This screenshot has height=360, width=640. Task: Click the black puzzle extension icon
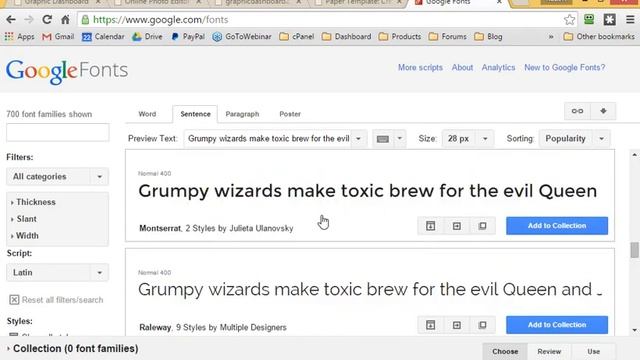tap(610, 19)
